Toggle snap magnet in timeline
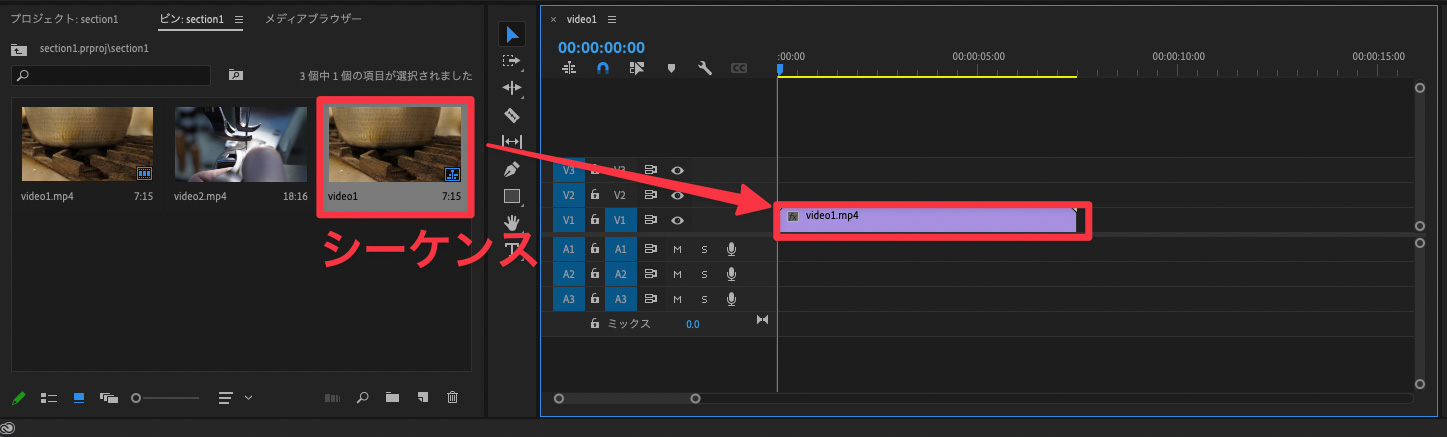Screen dimensions: 1447x437 (602, 68)
